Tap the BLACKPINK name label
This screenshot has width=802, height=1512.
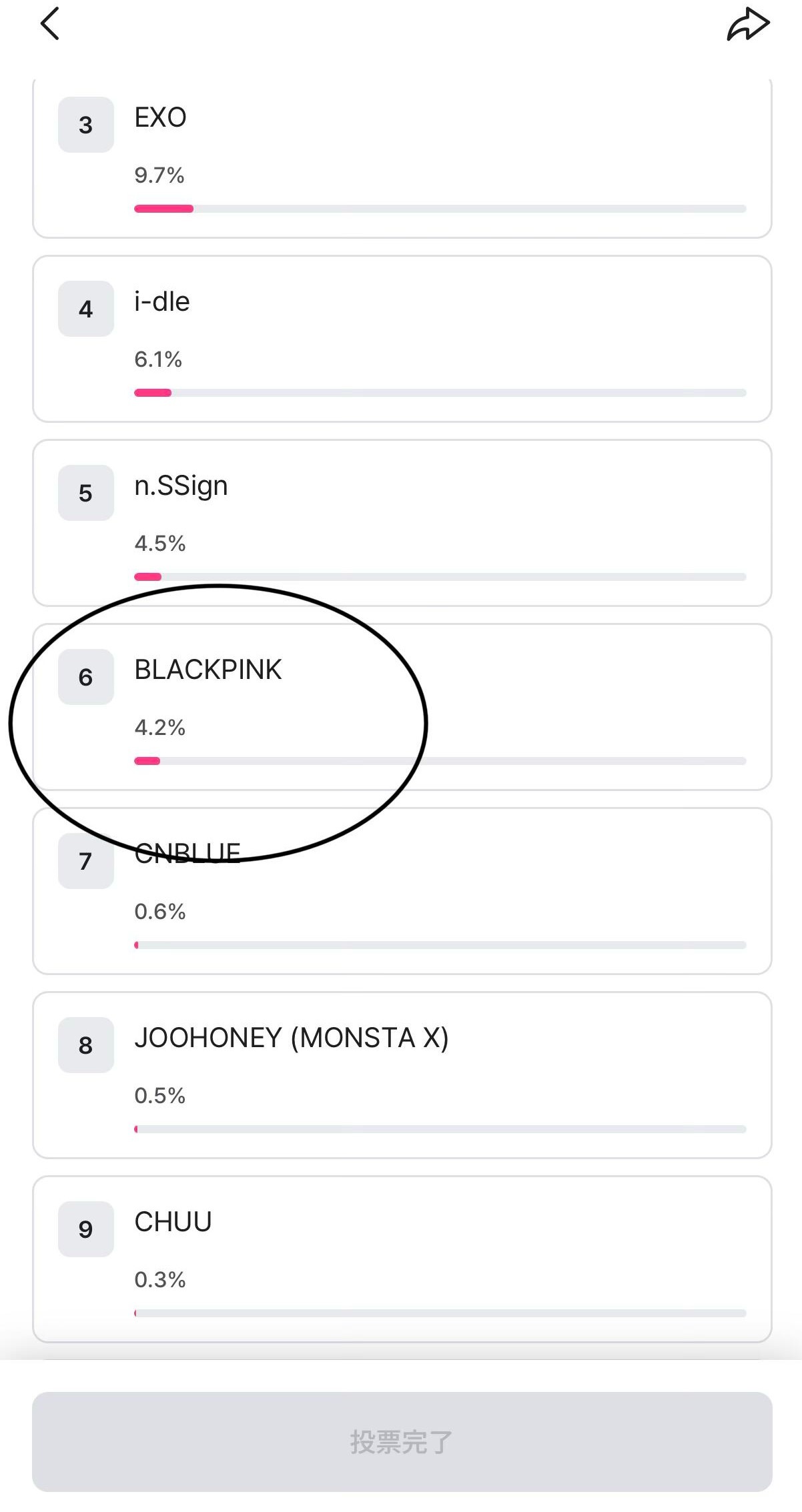coord(208,670)
